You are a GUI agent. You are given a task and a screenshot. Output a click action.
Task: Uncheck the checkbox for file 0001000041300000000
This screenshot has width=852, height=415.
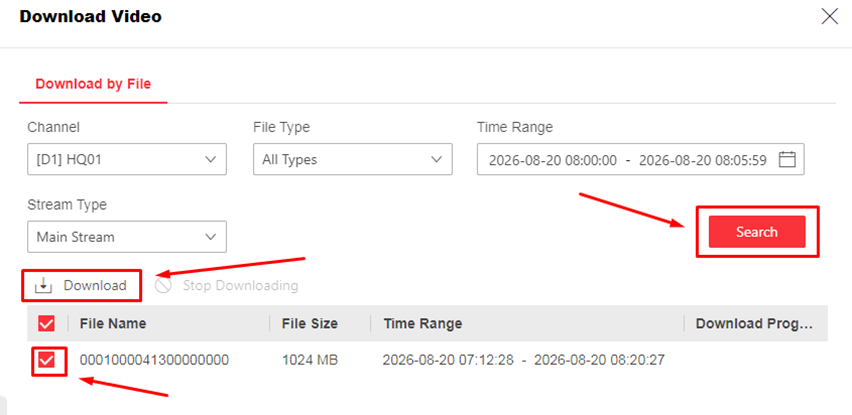47,360
